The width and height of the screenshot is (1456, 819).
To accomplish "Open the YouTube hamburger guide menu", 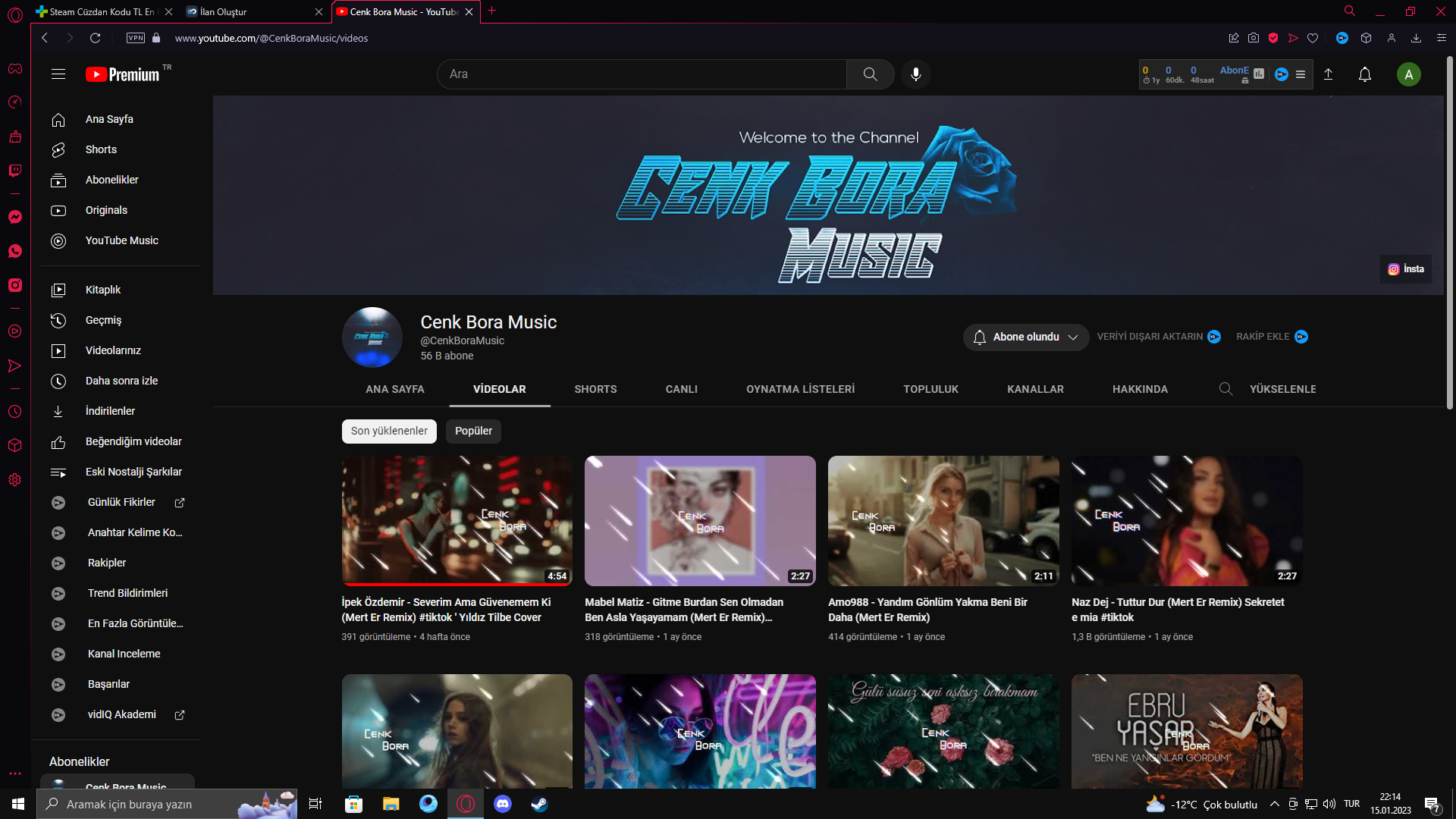I will [58, 74].
